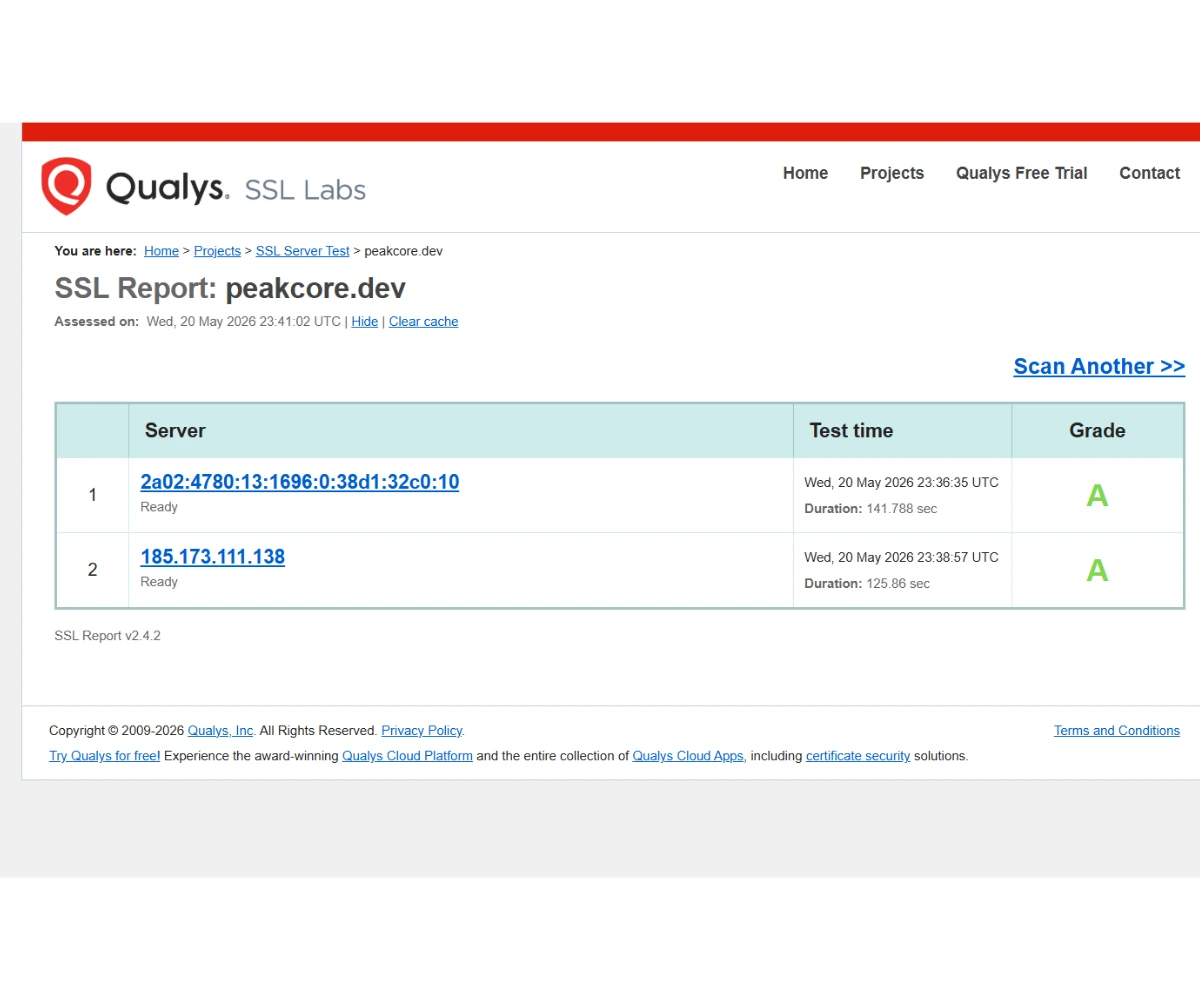Click the row number 2 cell
1200x1000 pixels.
(x=93, y=570)
